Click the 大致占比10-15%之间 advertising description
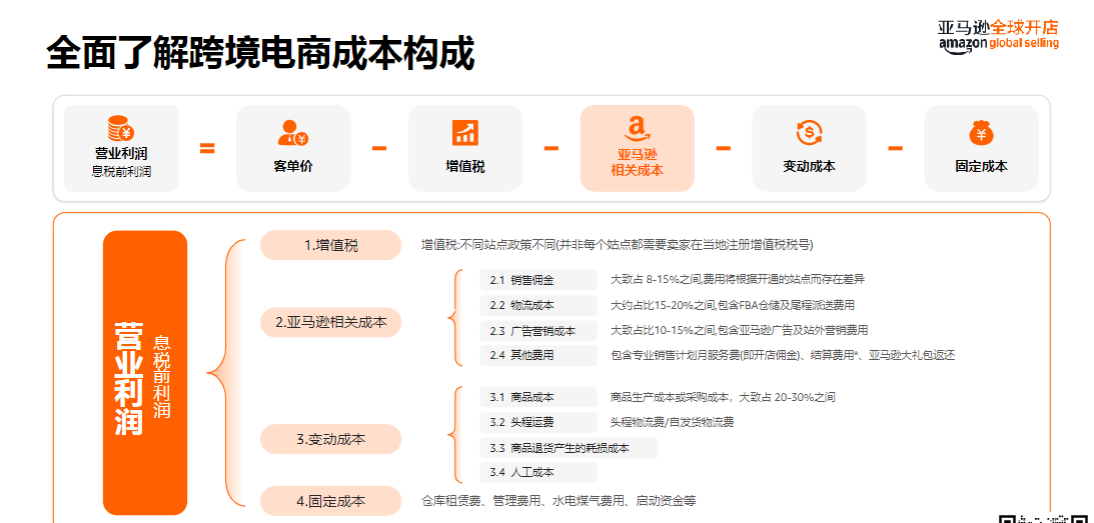 click(x=739, y=330)
